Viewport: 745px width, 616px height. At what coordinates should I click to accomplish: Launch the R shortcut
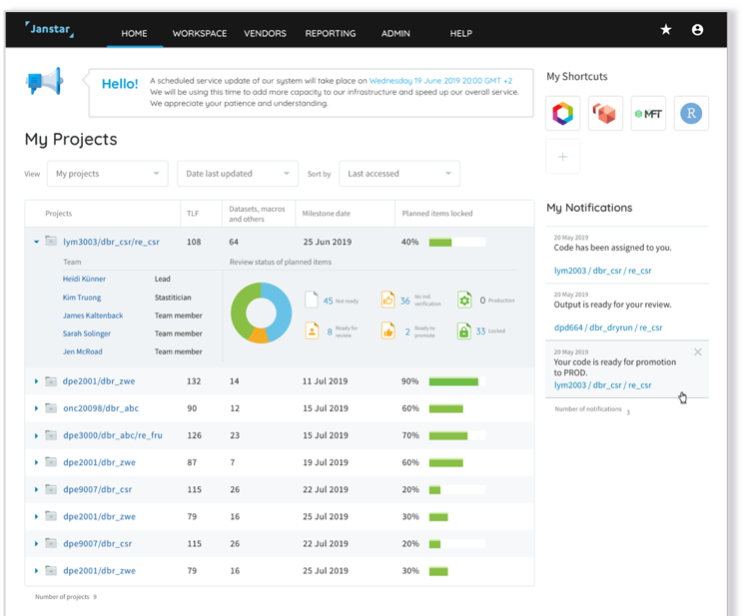pyautogui.click(x=691, y=114)
